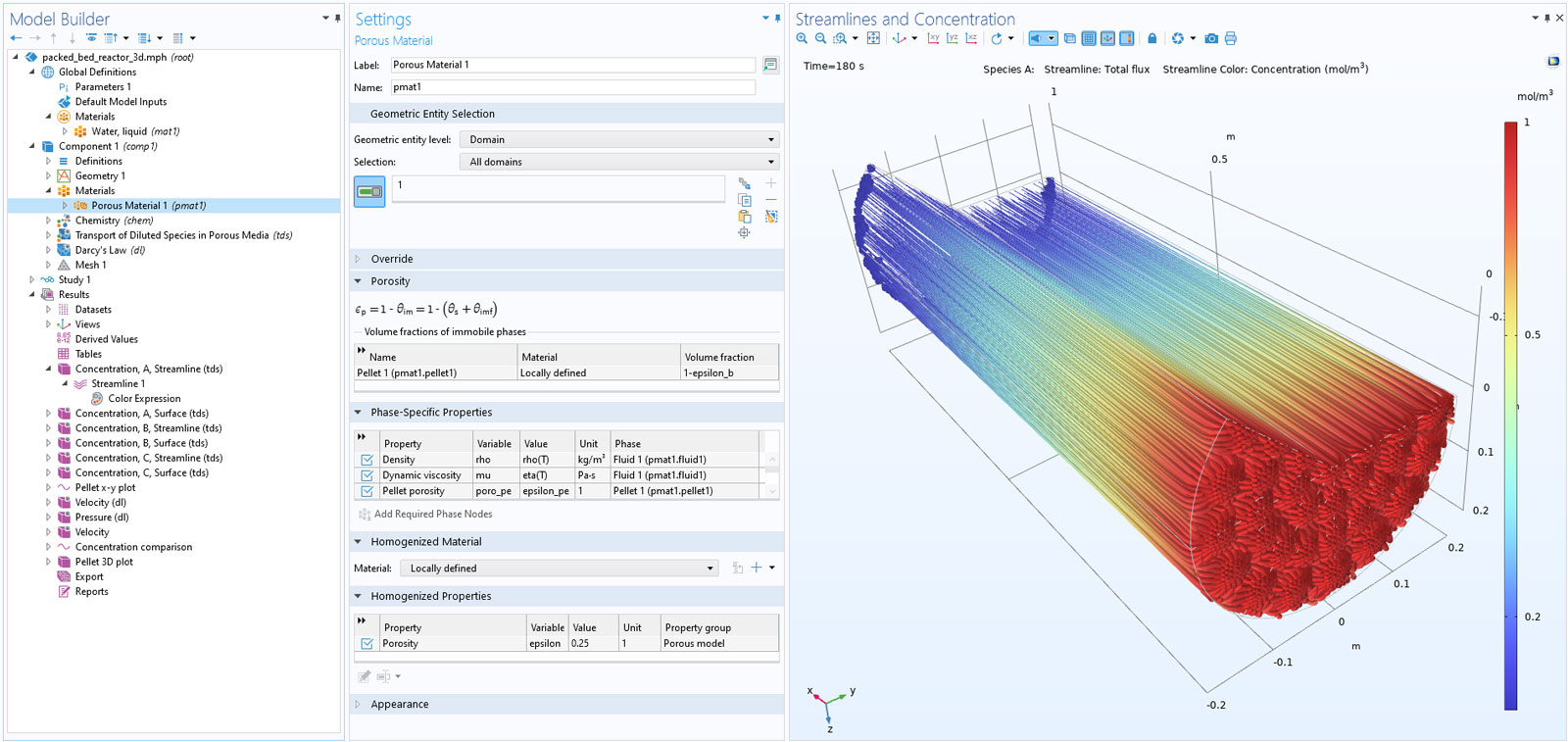Click the Label text field
This screenshot has height=742, width=1568.
point(572,65)
